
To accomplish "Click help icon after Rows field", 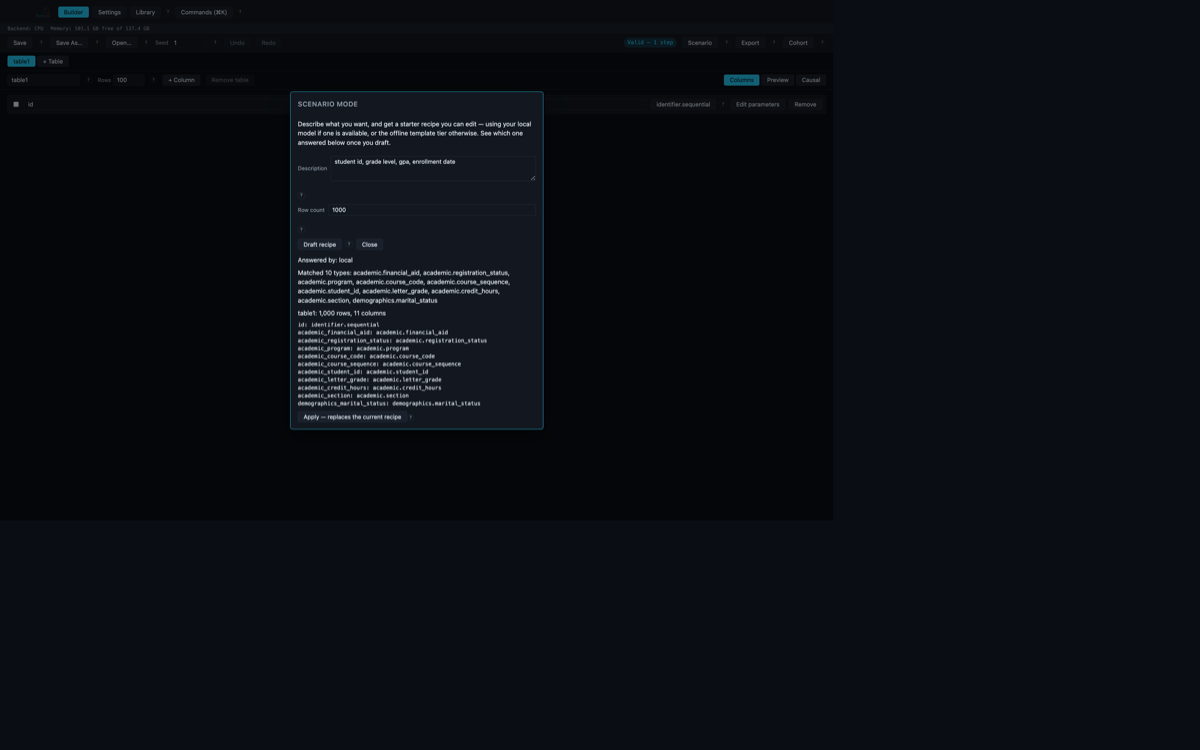I will tap(153, 80).
